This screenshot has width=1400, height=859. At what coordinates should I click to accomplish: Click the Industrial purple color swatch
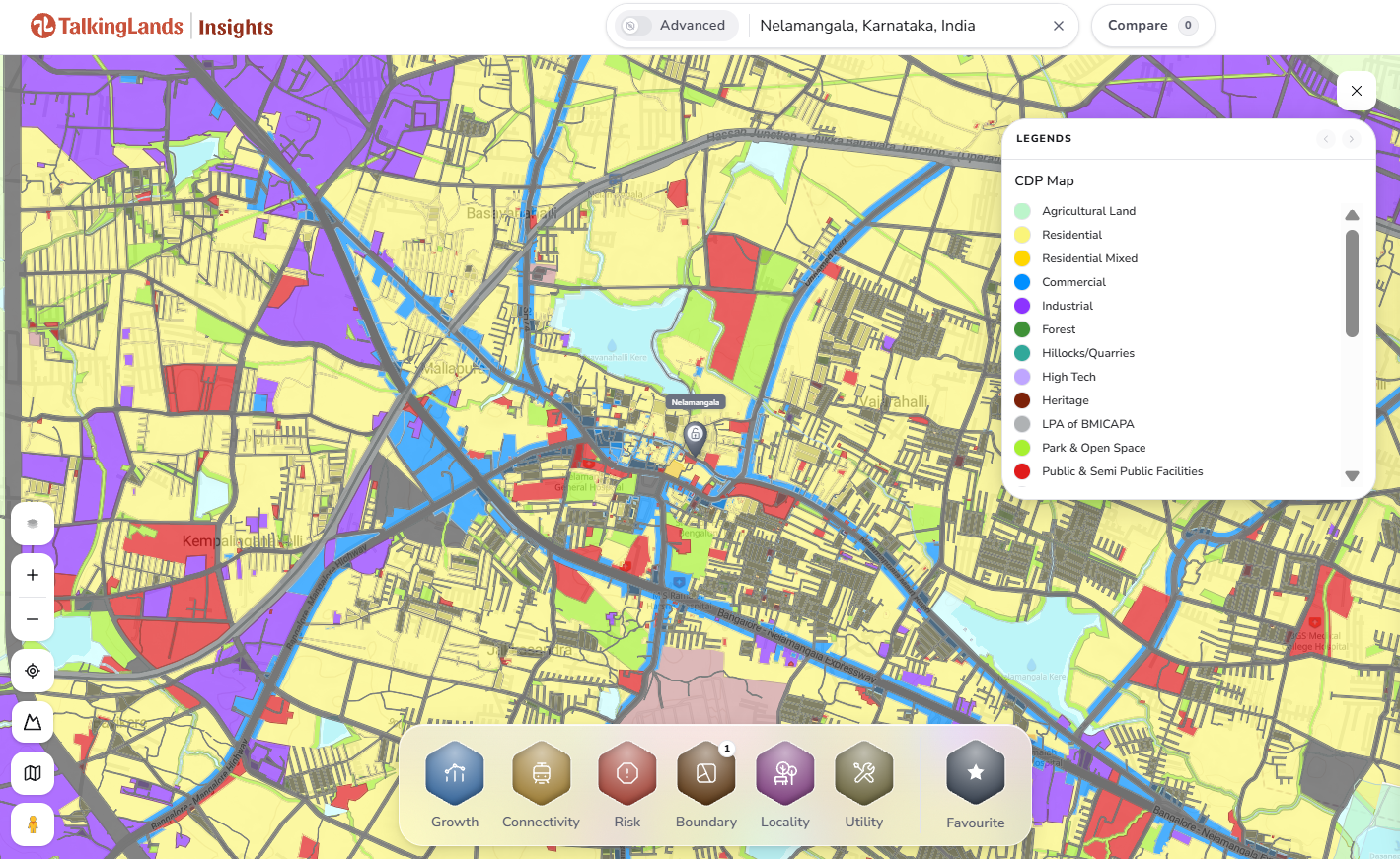[x=1022, y=306]
